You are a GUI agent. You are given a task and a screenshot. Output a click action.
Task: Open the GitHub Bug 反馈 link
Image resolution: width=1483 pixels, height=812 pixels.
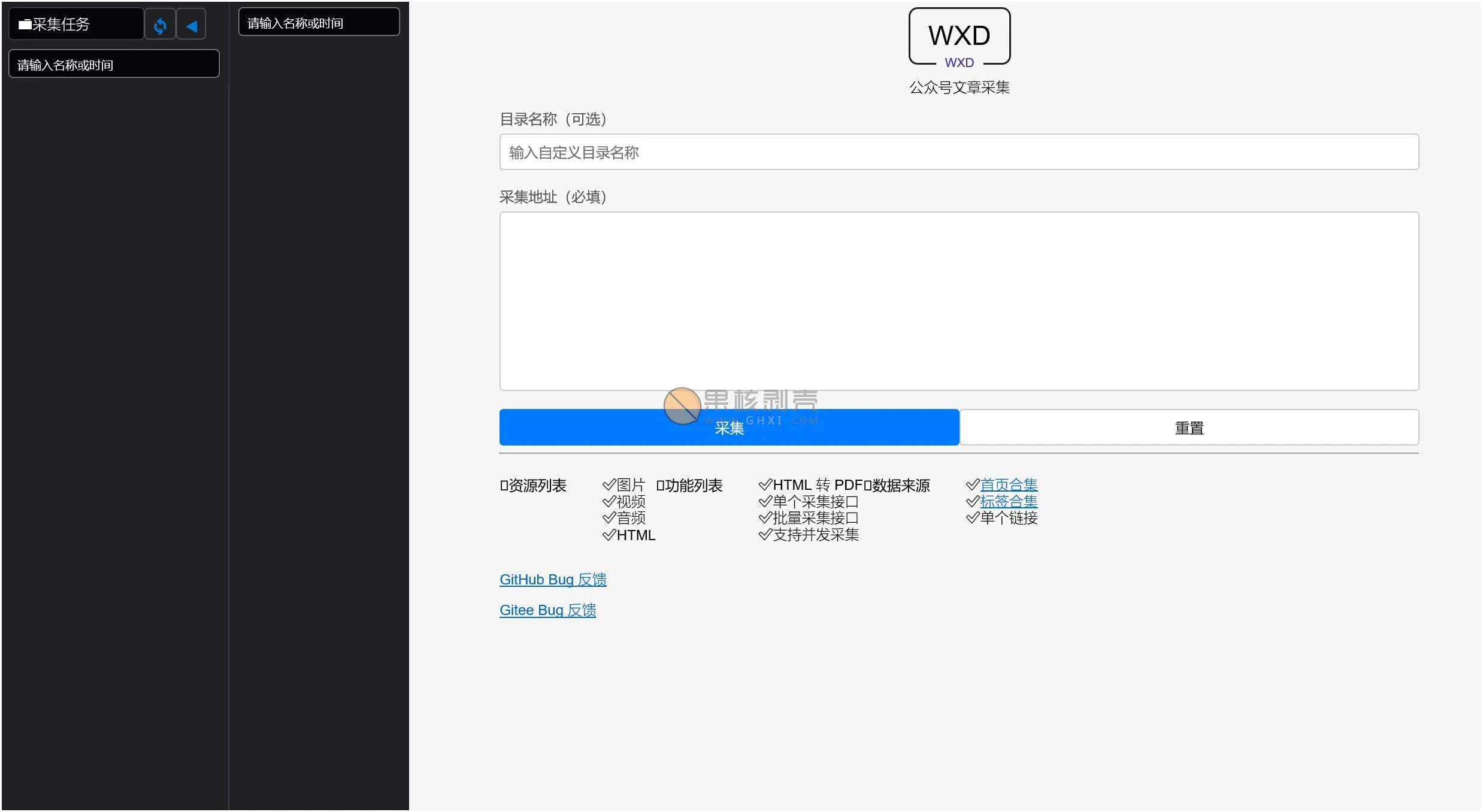click(x=553, y=580)
